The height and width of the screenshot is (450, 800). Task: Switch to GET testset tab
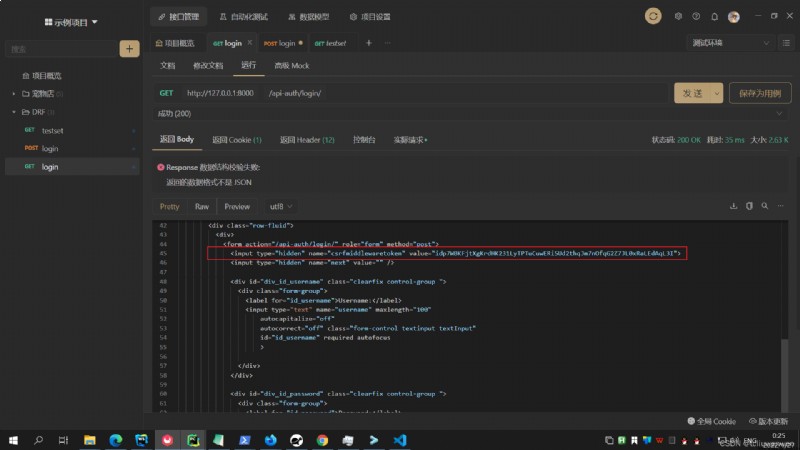pyautogui.click(x=331, y=43)
